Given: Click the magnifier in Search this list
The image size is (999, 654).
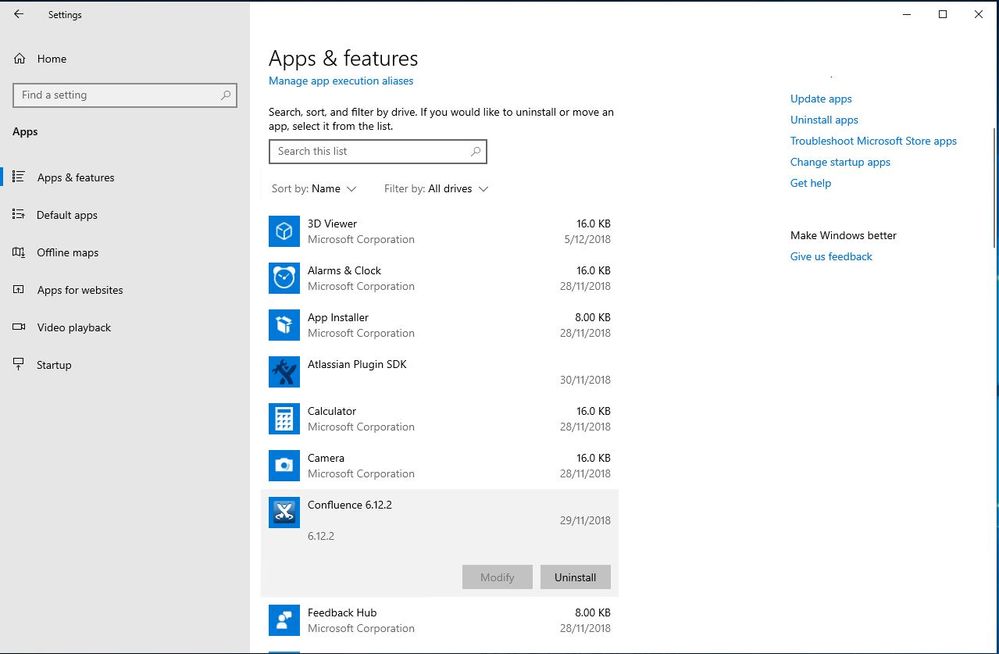Looking at the screenshot, I should pos(475,152).
